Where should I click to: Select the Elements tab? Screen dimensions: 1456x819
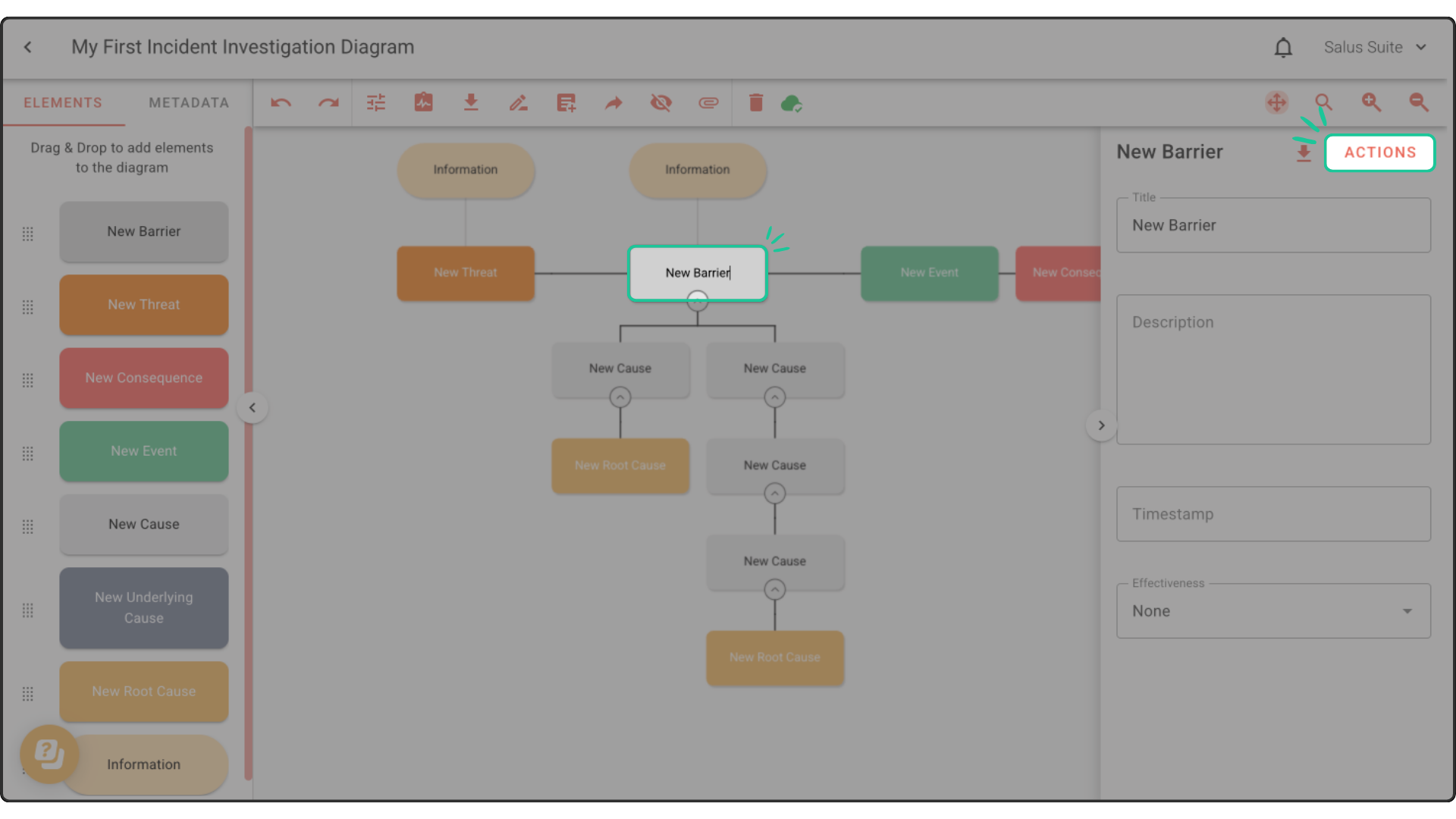(63, 103)
